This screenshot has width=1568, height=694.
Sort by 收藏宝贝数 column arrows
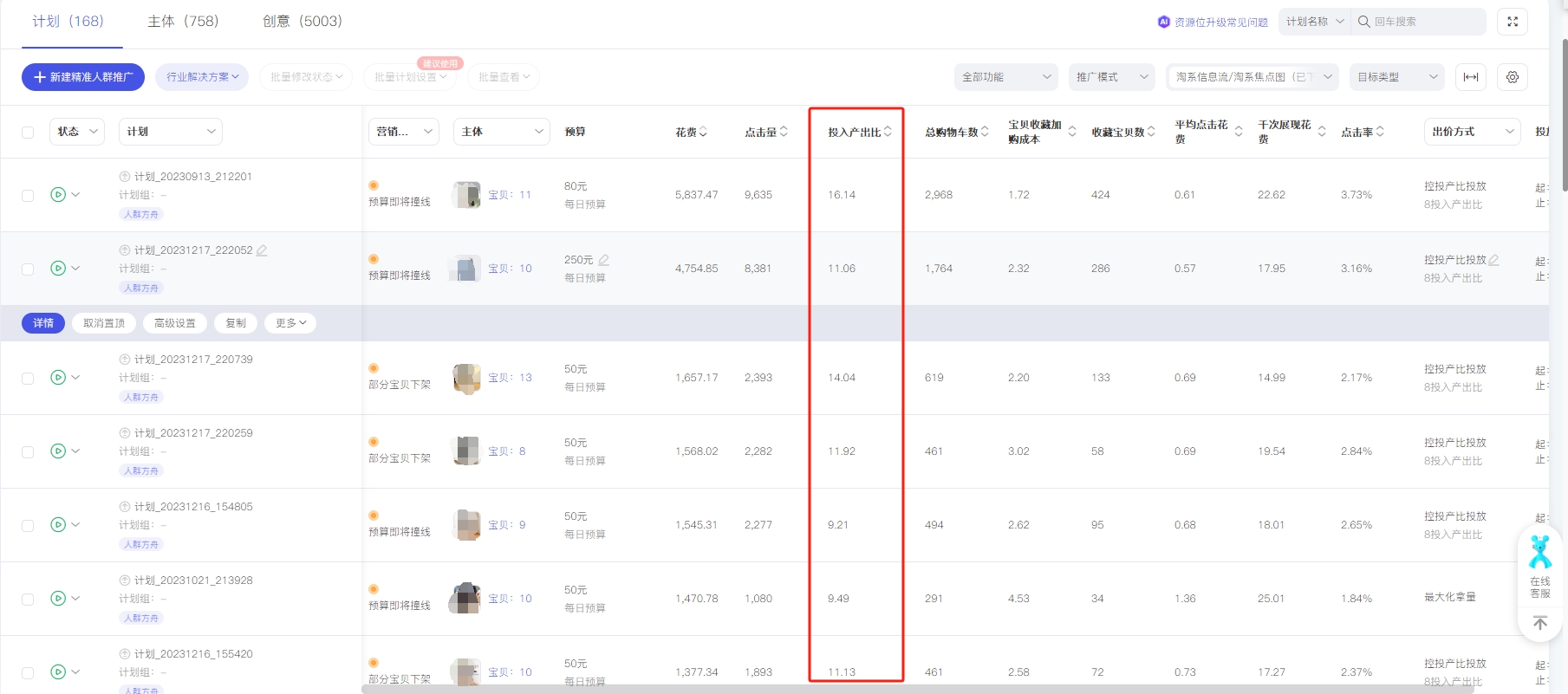tap(1151, 132)
